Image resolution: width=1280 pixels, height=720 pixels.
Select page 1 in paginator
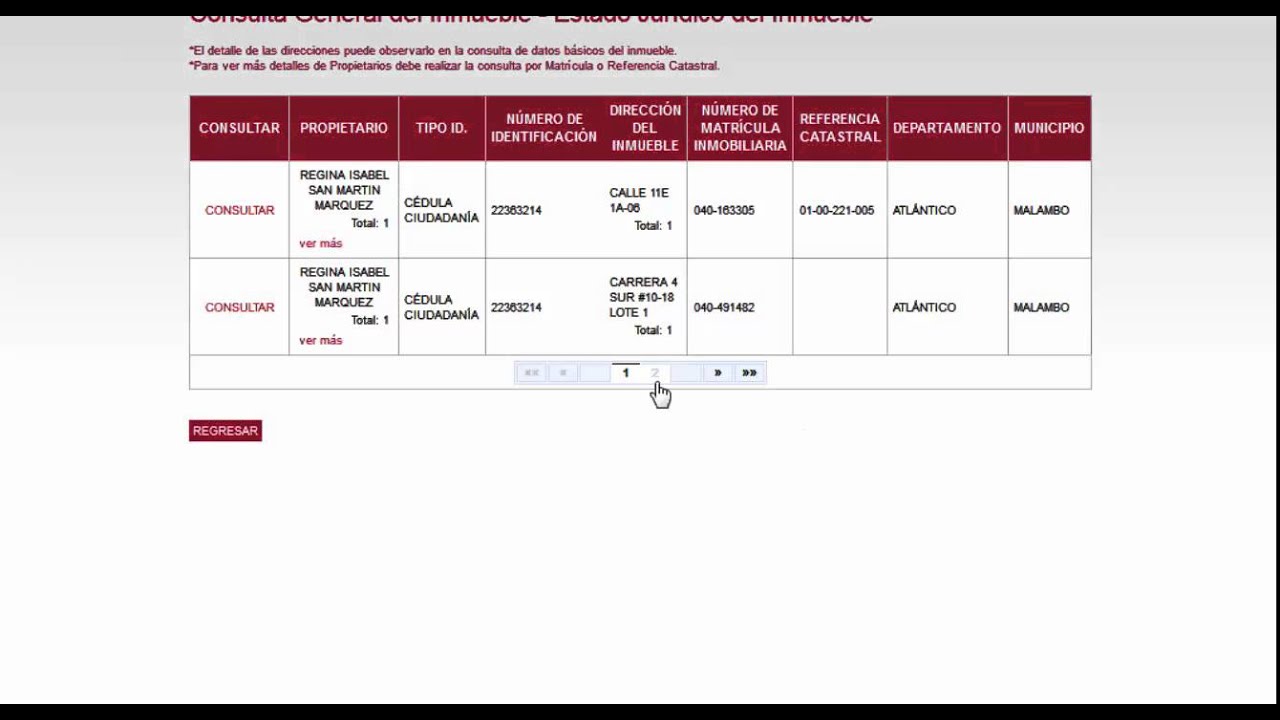626,373
